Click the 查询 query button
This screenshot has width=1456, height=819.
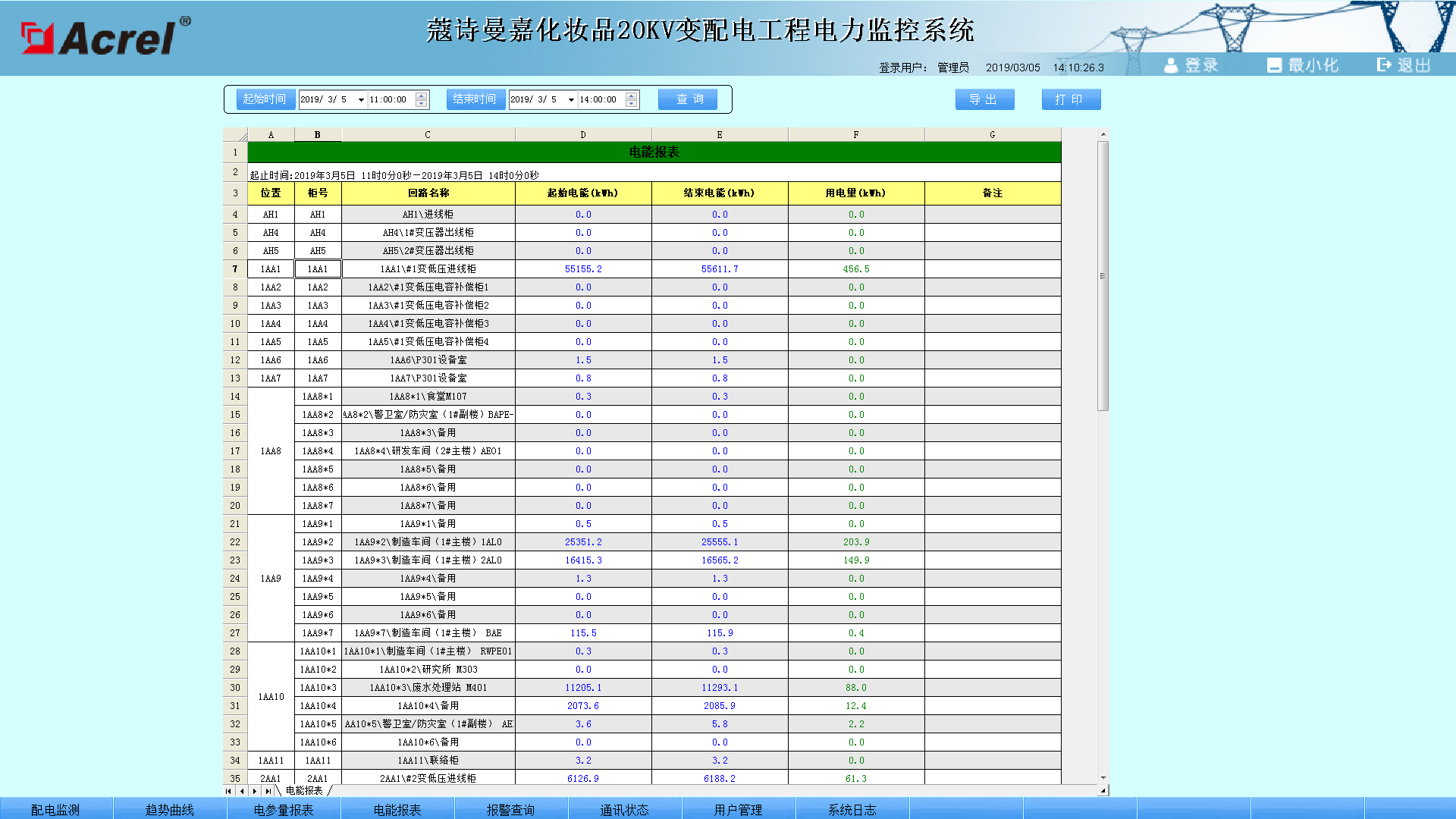(x=689, y=99)
